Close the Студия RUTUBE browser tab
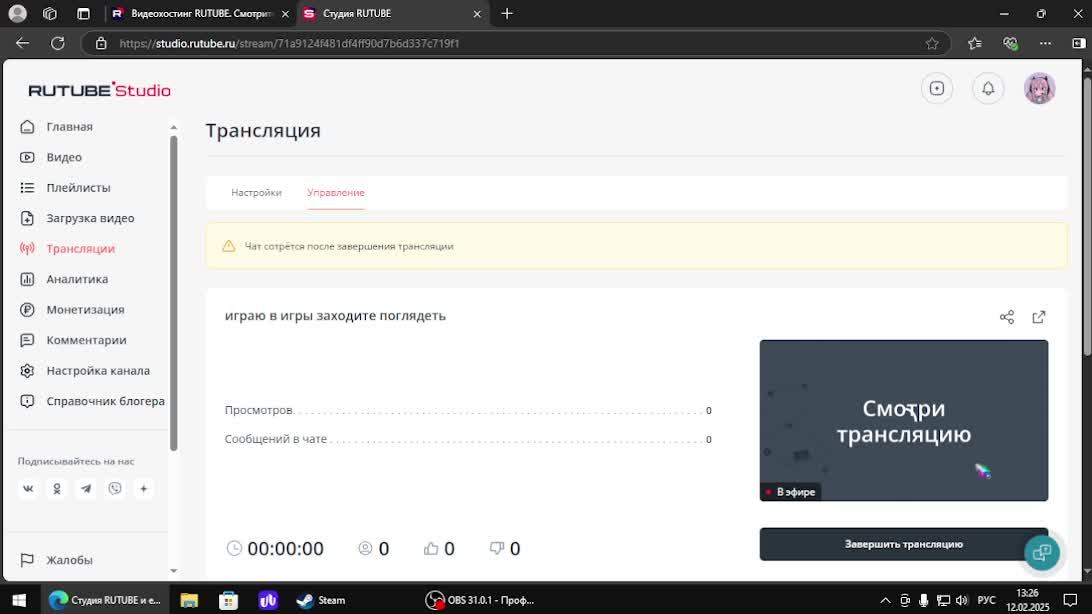1092x614 pixels. (477, 13)
